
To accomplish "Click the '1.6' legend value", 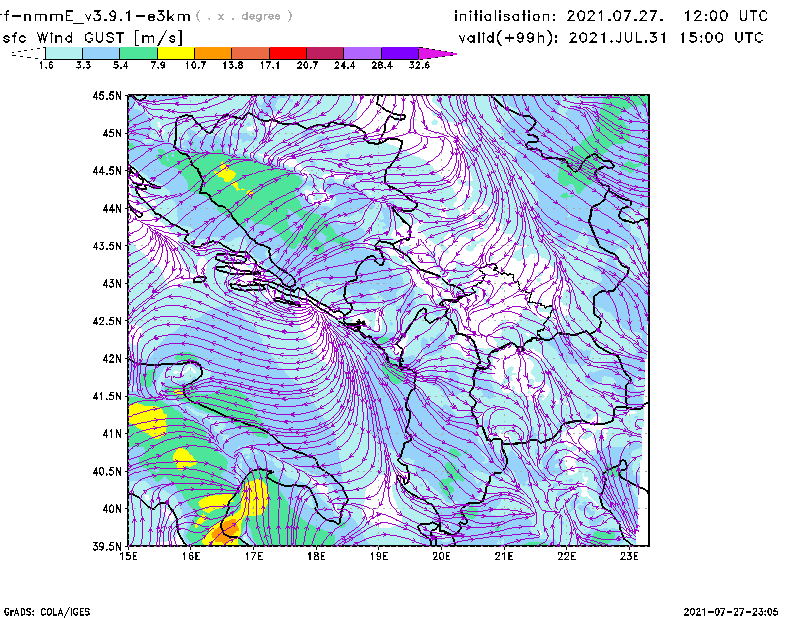I will point(46,65).
